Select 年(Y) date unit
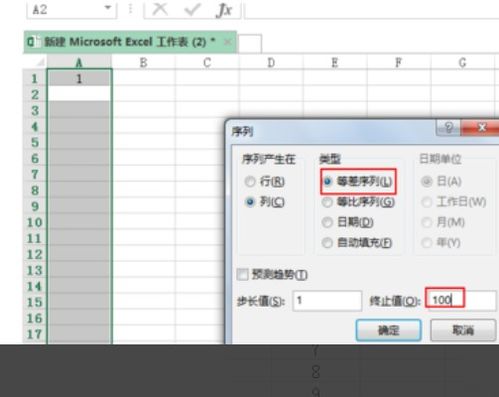 441,243
